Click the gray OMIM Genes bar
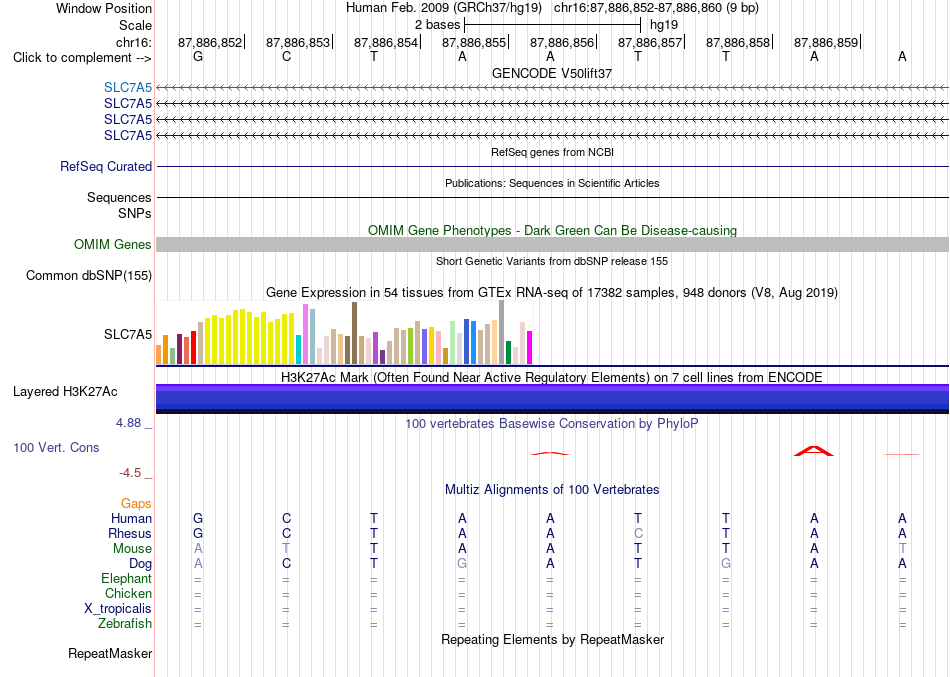Viewport: 950px width, 677px height. point(553,244)
